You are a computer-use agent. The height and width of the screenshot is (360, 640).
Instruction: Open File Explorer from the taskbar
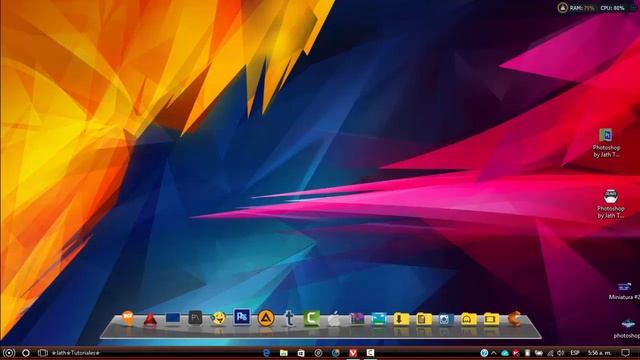284,353
